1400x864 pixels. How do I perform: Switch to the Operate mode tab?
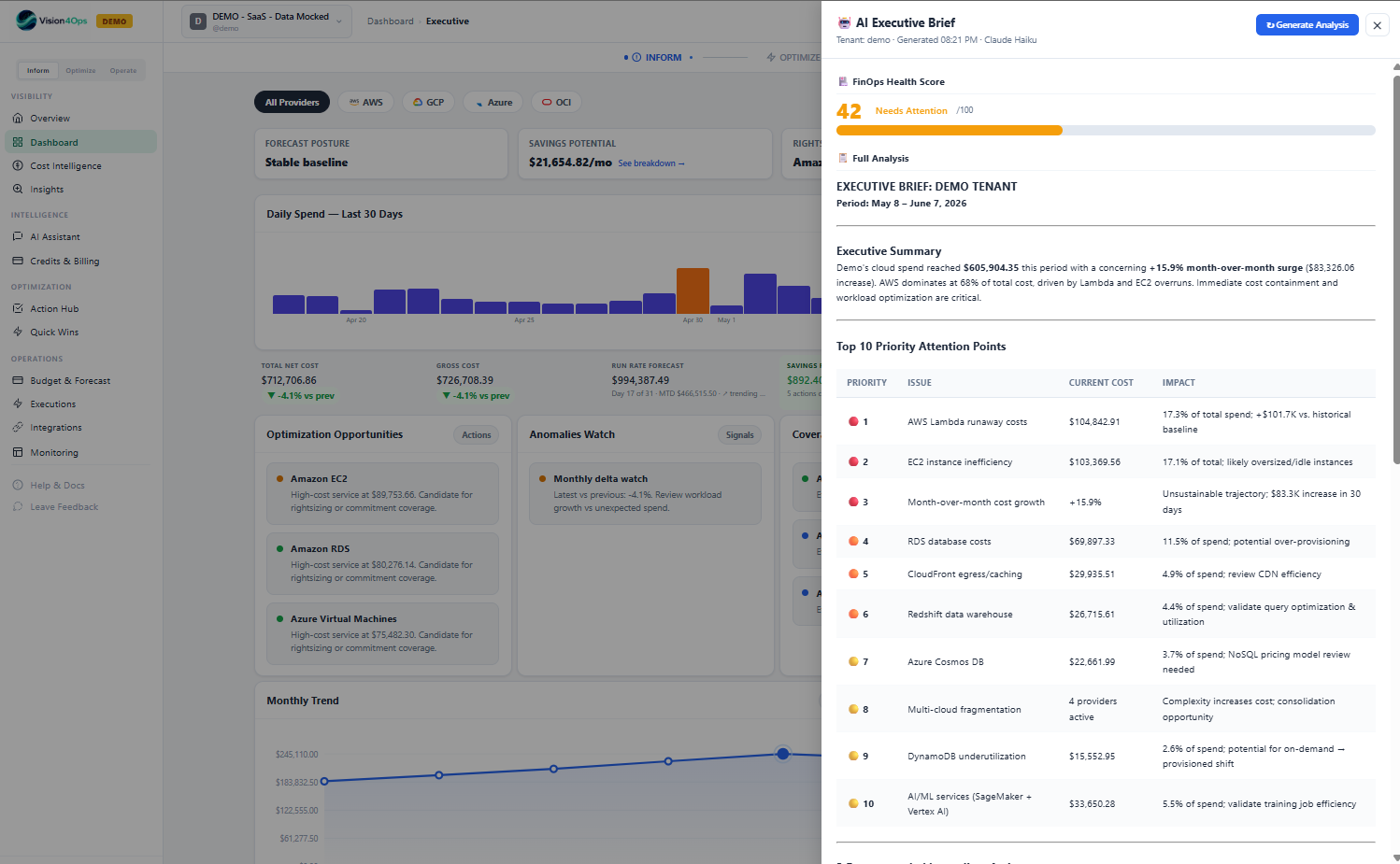pyautogui.click(x=123, y=71)
